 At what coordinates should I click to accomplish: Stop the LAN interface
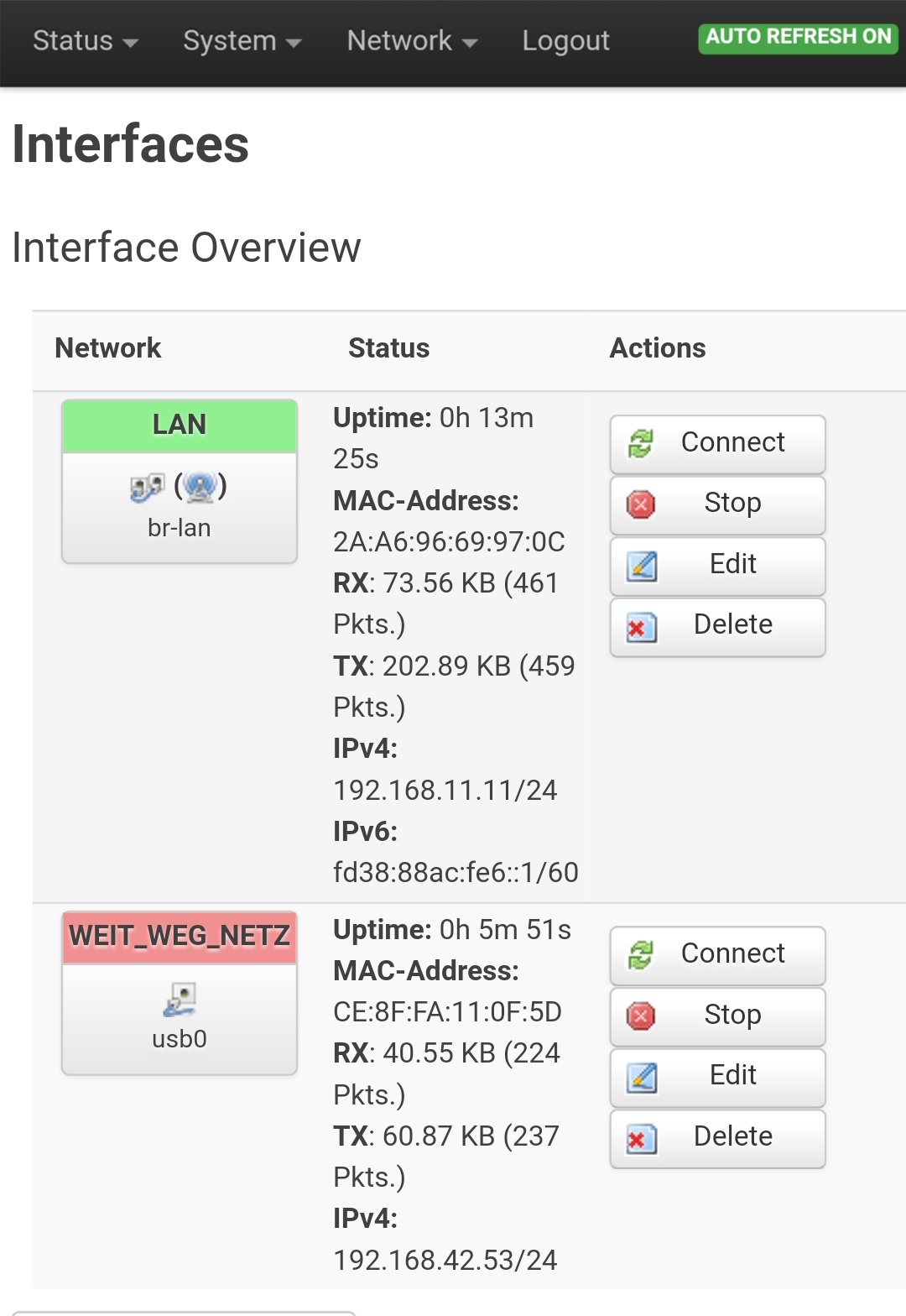point(718,504)
